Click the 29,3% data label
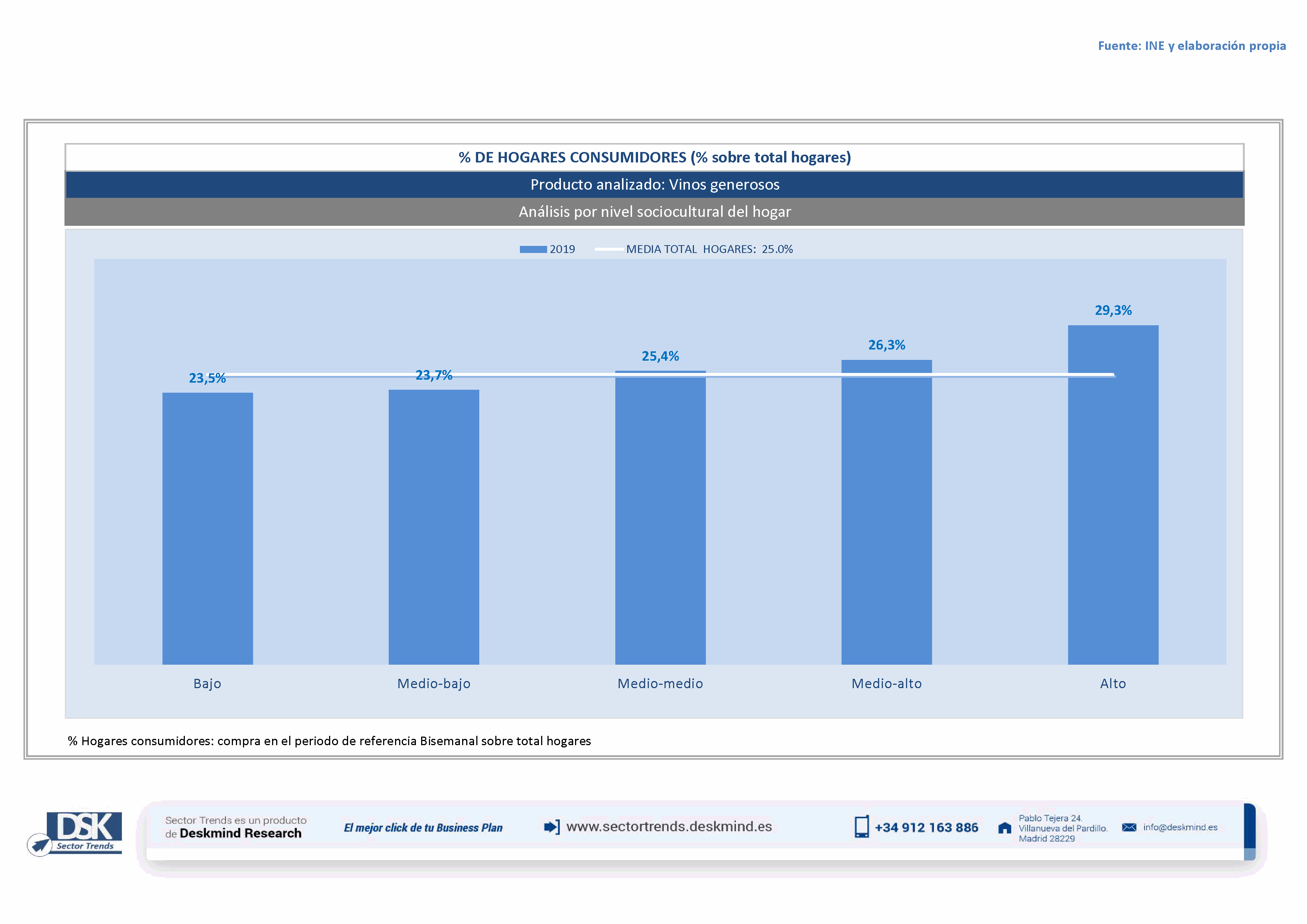 pyautogui.click(x=1113, y=310)
